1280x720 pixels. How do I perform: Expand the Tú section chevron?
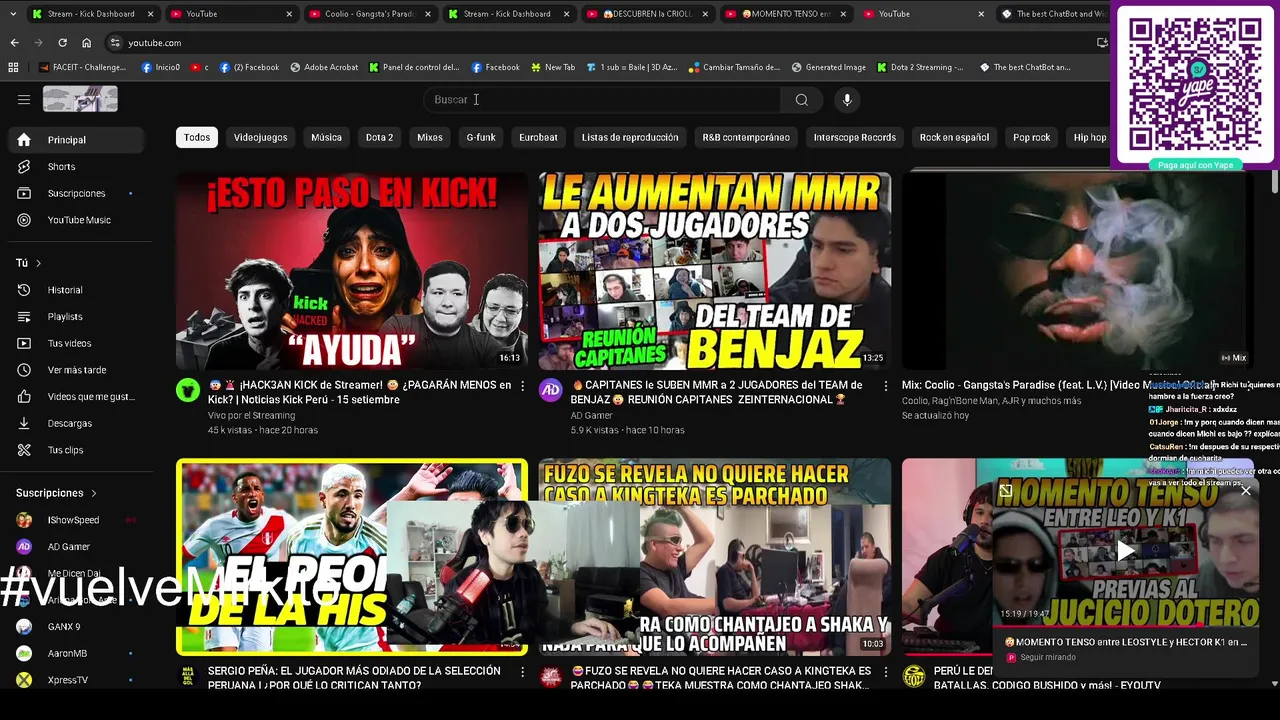tap(38, 263)
